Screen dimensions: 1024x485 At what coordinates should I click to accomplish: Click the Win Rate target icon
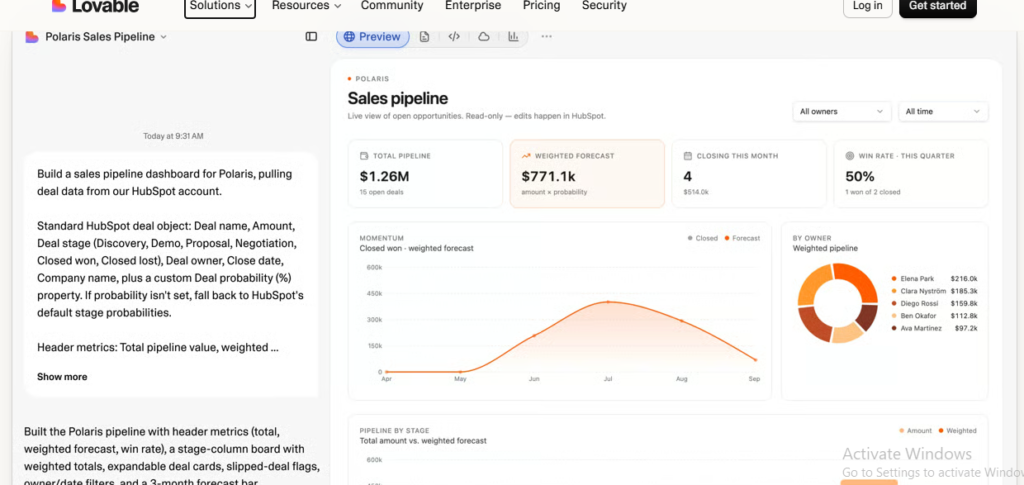[x=850, y=156]
